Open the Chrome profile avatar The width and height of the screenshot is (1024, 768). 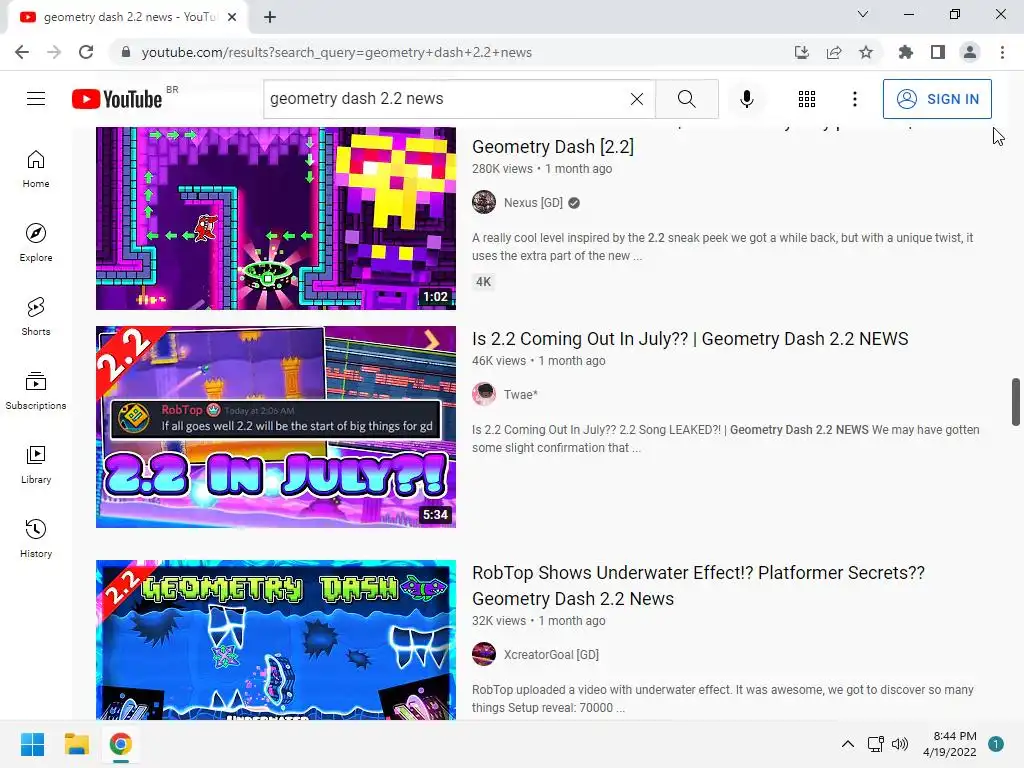tap(970, 52)
